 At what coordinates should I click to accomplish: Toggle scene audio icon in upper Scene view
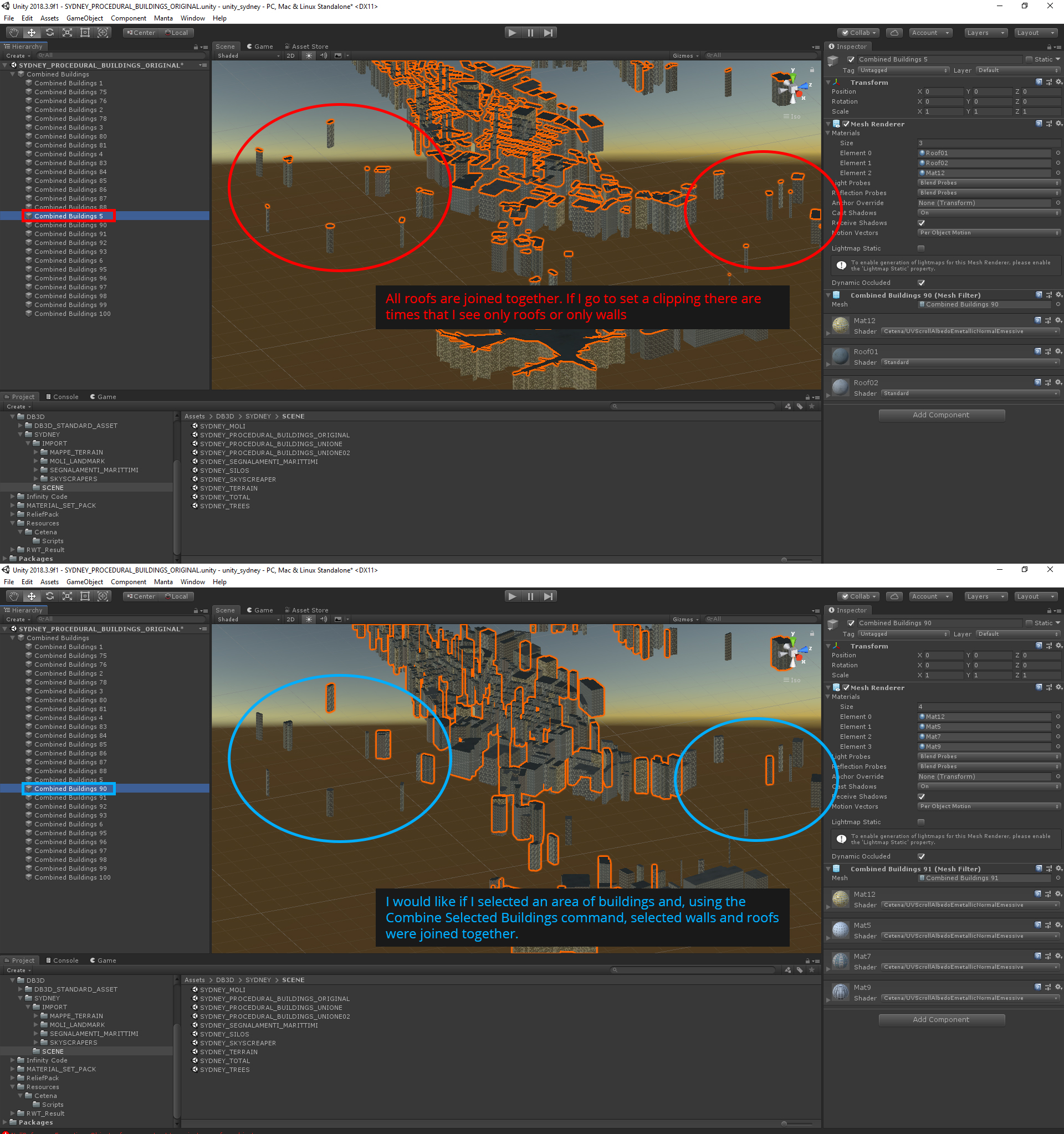coord(323,55)
